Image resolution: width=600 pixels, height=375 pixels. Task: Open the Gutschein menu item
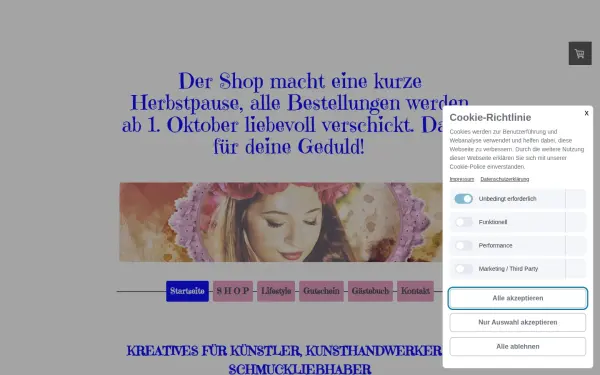321,291
